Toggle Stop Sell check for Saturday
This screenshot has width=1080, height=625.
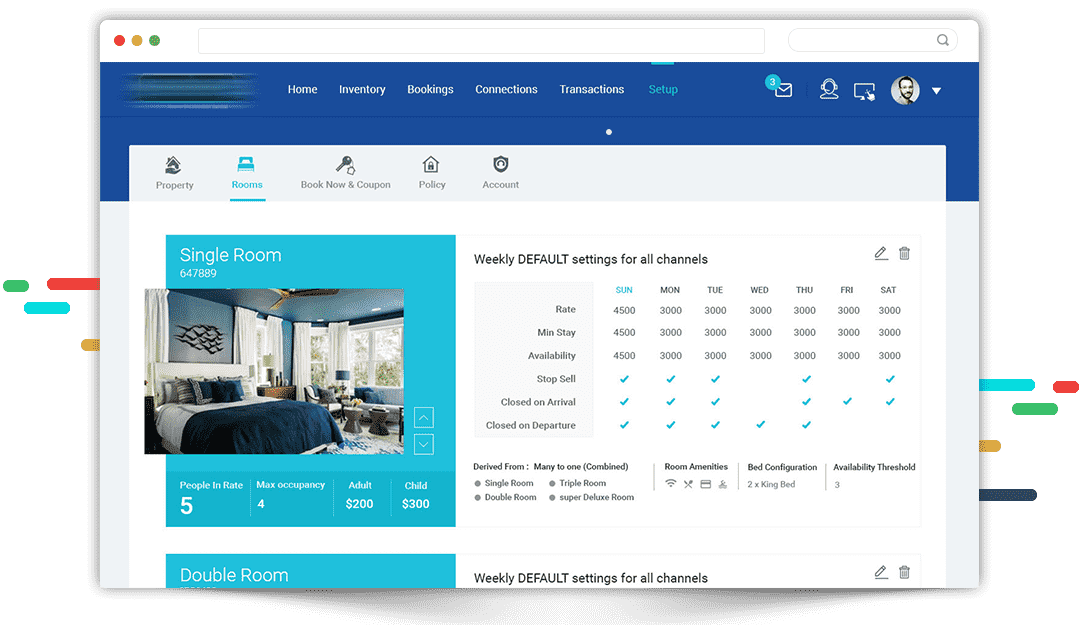[x=890, y=379]
